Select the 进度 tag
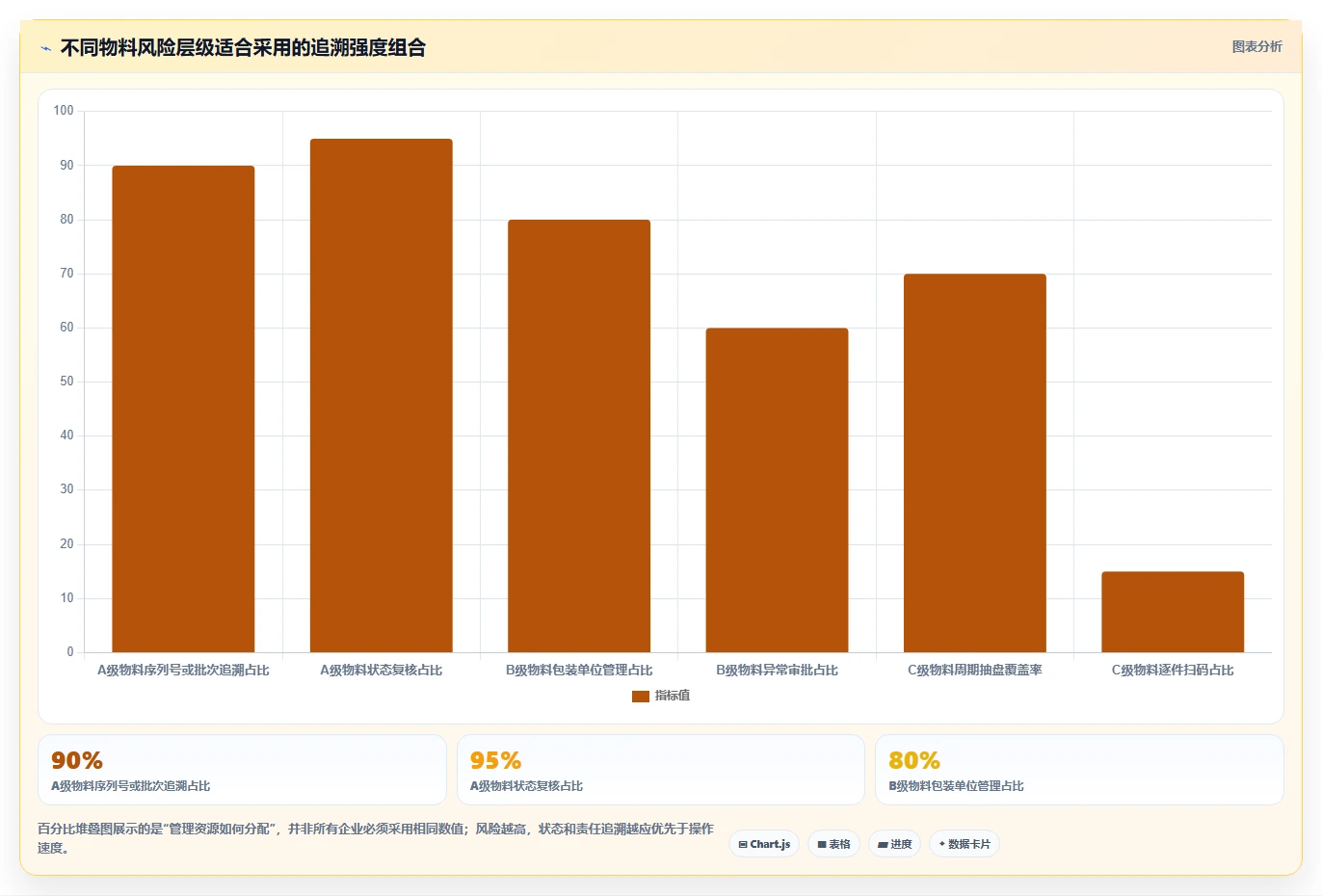This screenshot has width=1322, height=896. tap(894, 844)
